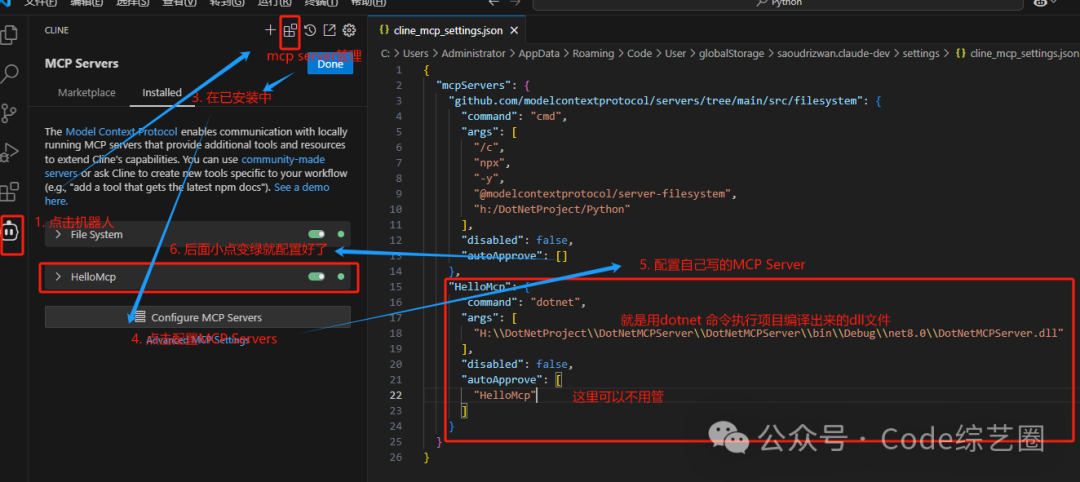1080x482 pixels.
Task: Open the 终端(T) Terminal menu
Action: pyautogui.click(x=322, y=3)
